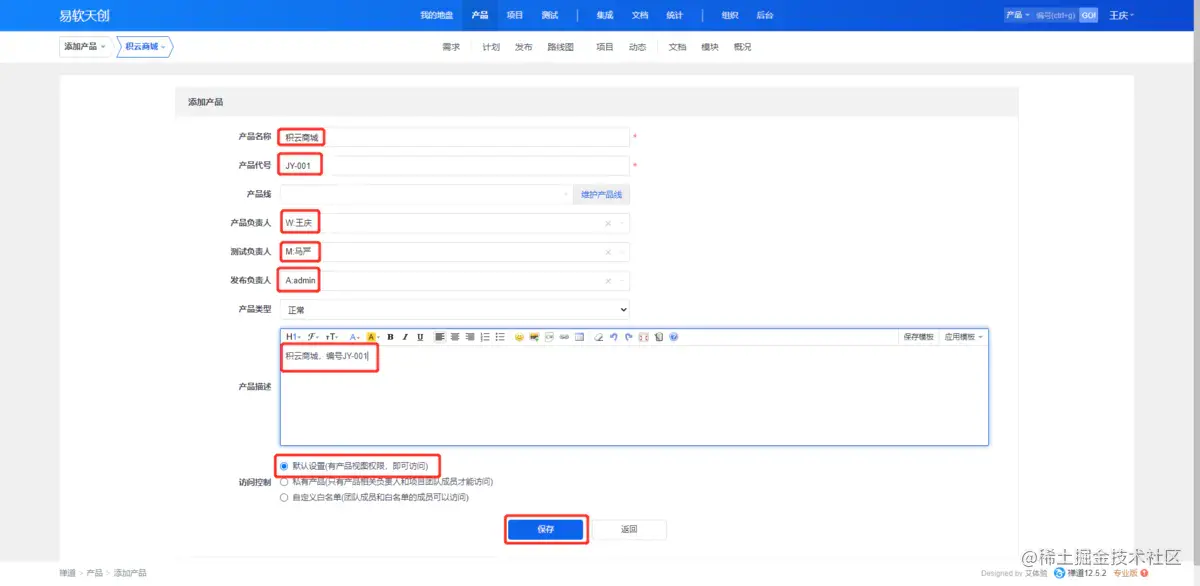Undo the last editor change
Viewport: 1200px width, 586px height.
click(613, 337)
